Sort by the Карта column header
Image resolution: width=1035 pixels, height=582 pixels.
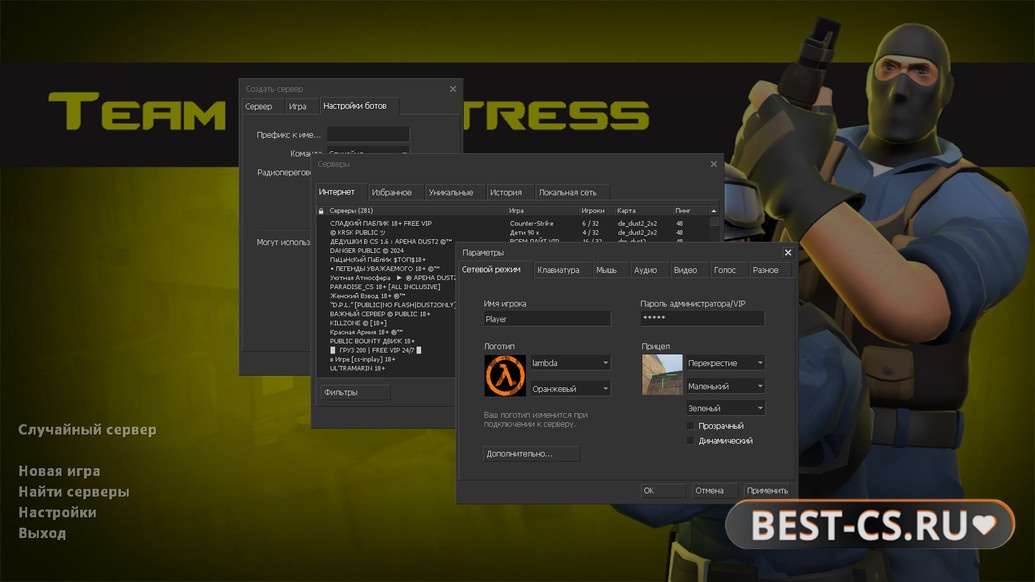pos(643,211)
